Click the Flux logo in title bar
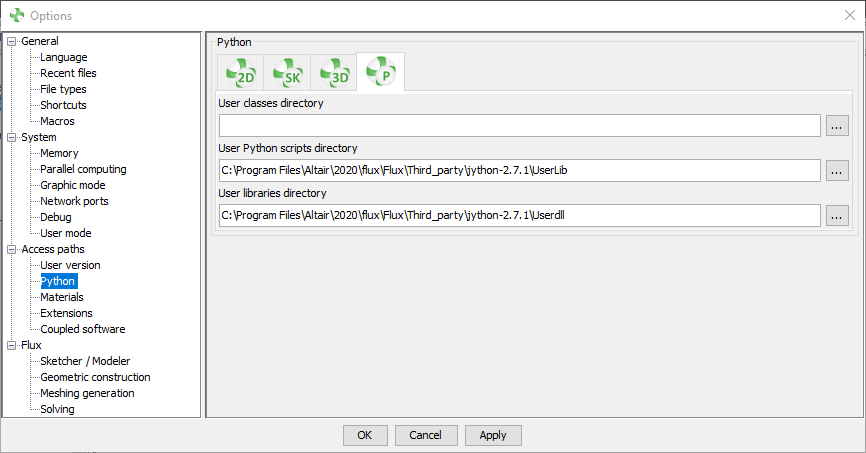 16,16
